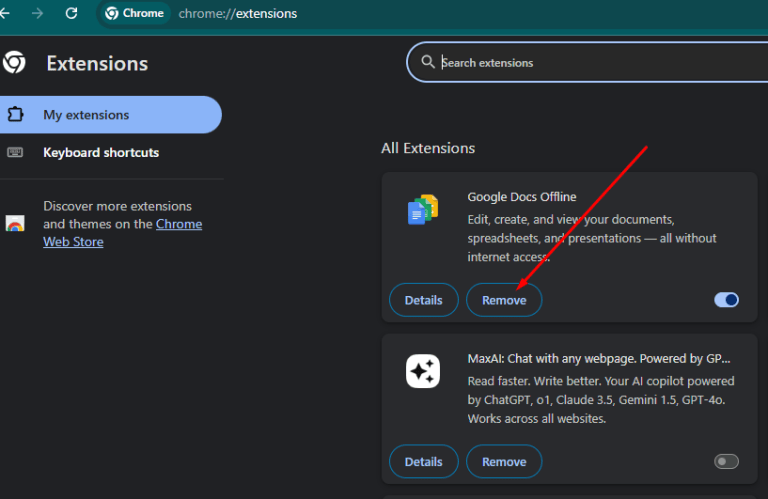Remove the Google Docs Offline extension
The height and width of the screenshot is (499, 768).
[504, 300]
